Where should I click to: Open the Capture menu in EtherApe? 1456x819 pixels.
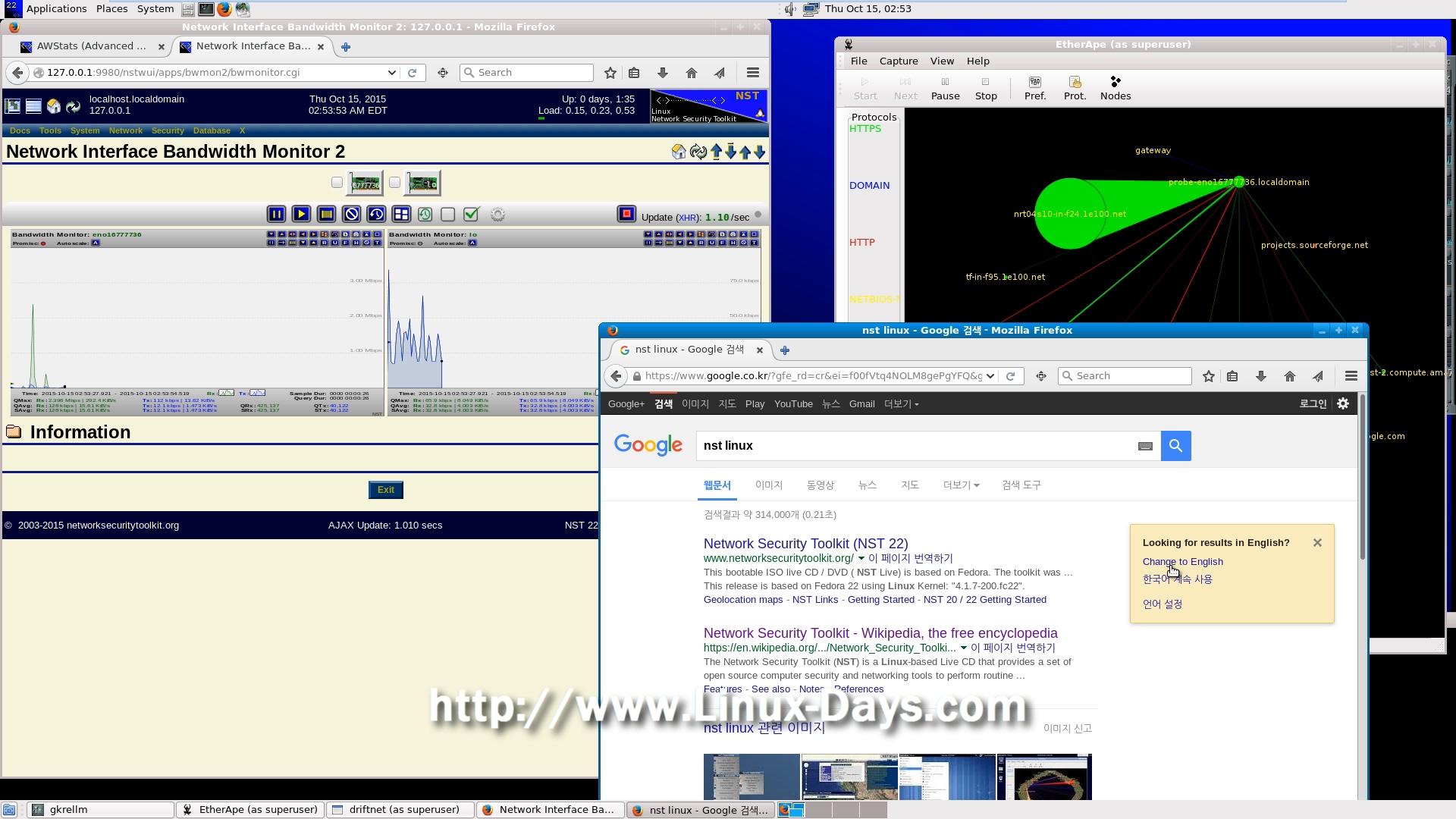[899, 61]
